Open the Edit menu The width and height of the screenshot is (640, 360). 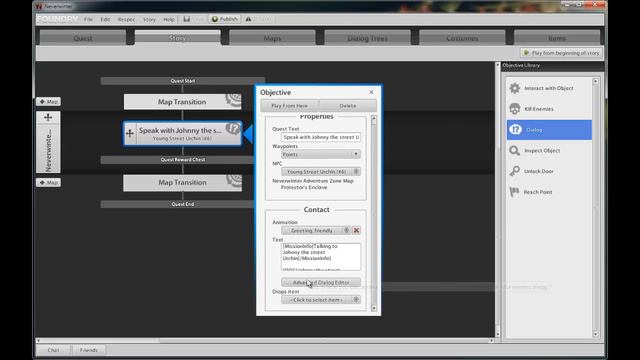click(x=105, y=19)
